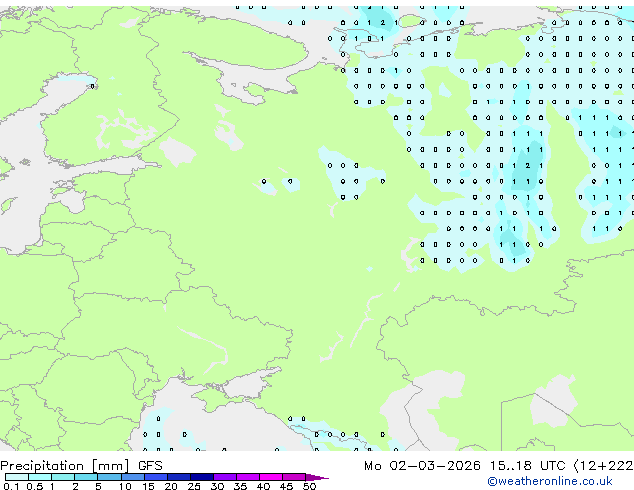Click the 0.5–1 mm legend swatch

tap(40, 477)
